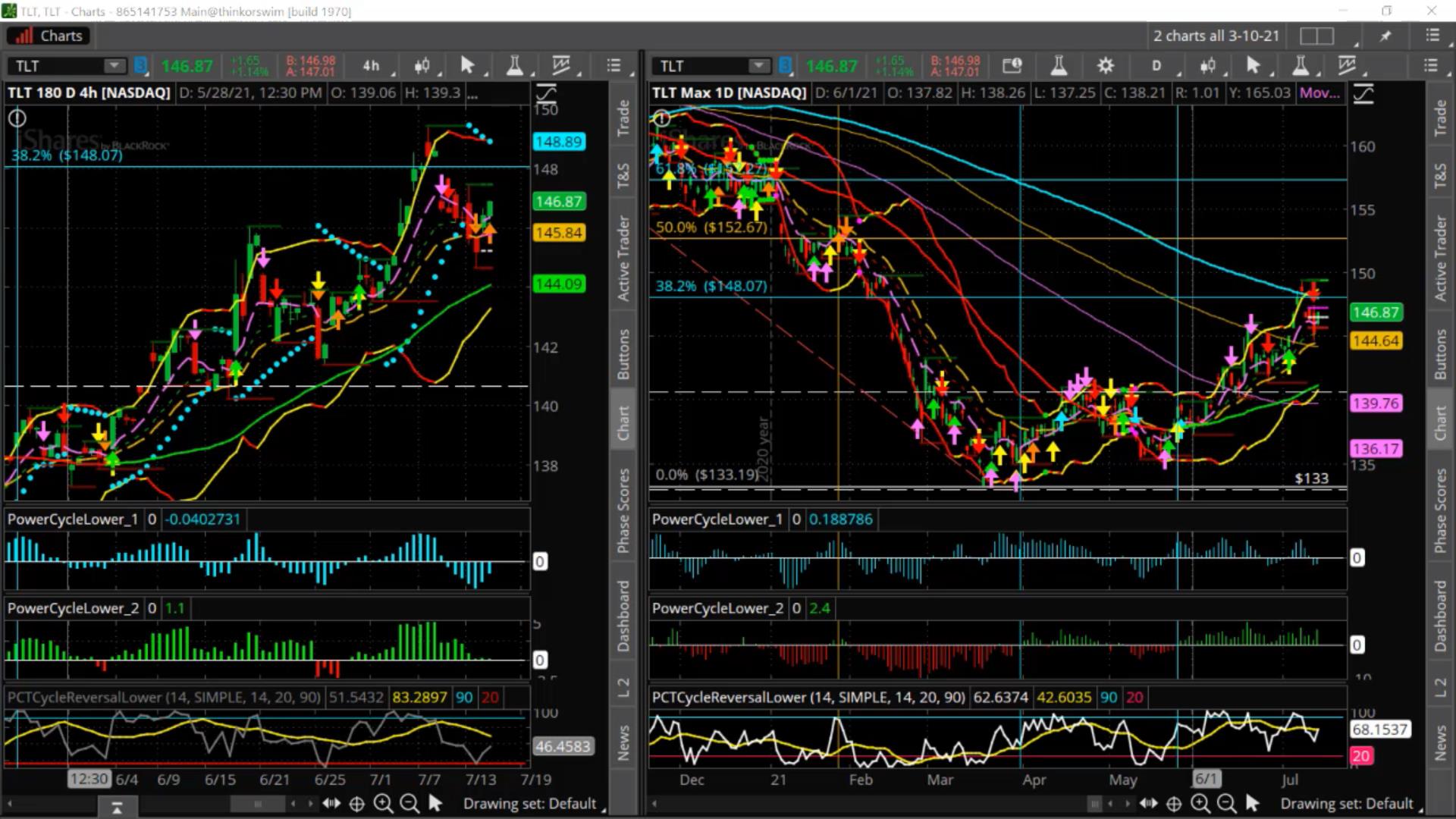Open the left chart list menu icon
This screenshot has width=1456, height=819.
[613, 66]
